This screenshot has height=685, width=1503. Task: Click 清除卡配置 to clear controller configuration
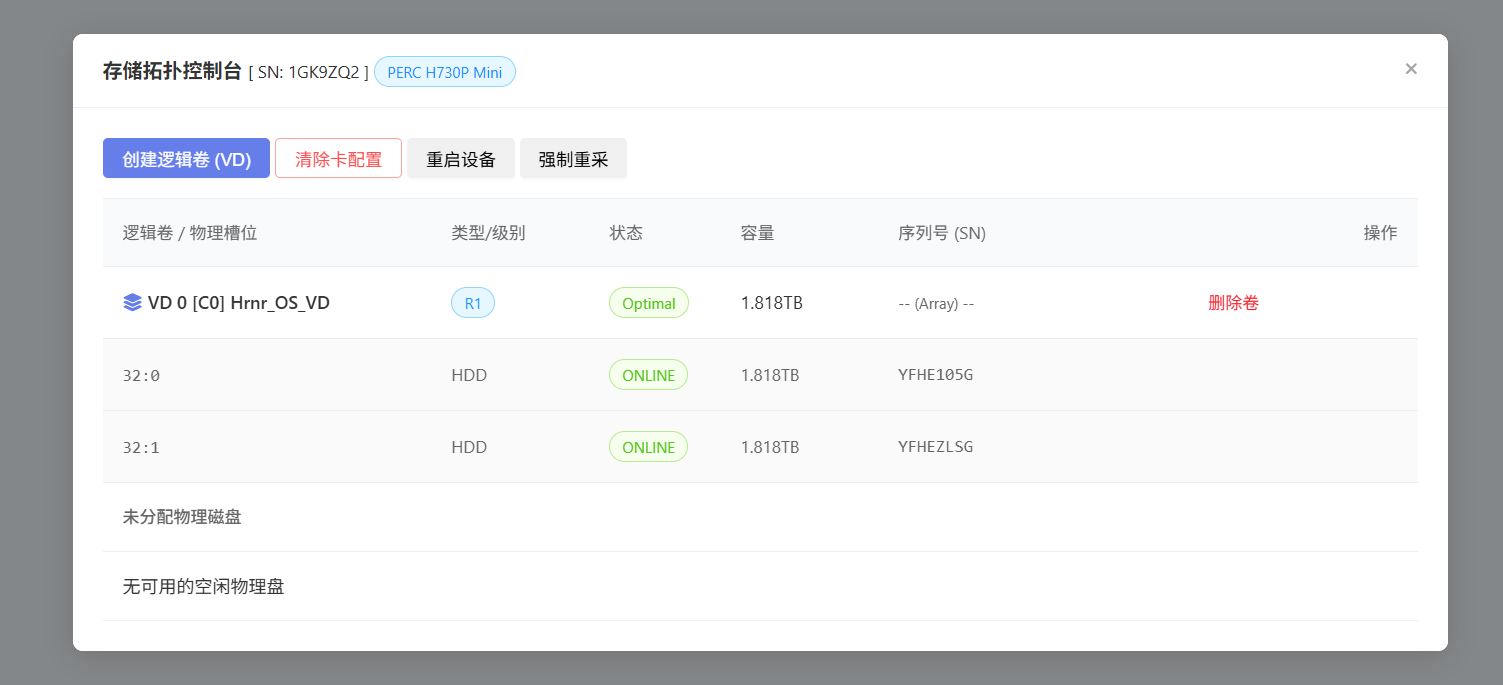pyautogui.click(x=338, y=157)
